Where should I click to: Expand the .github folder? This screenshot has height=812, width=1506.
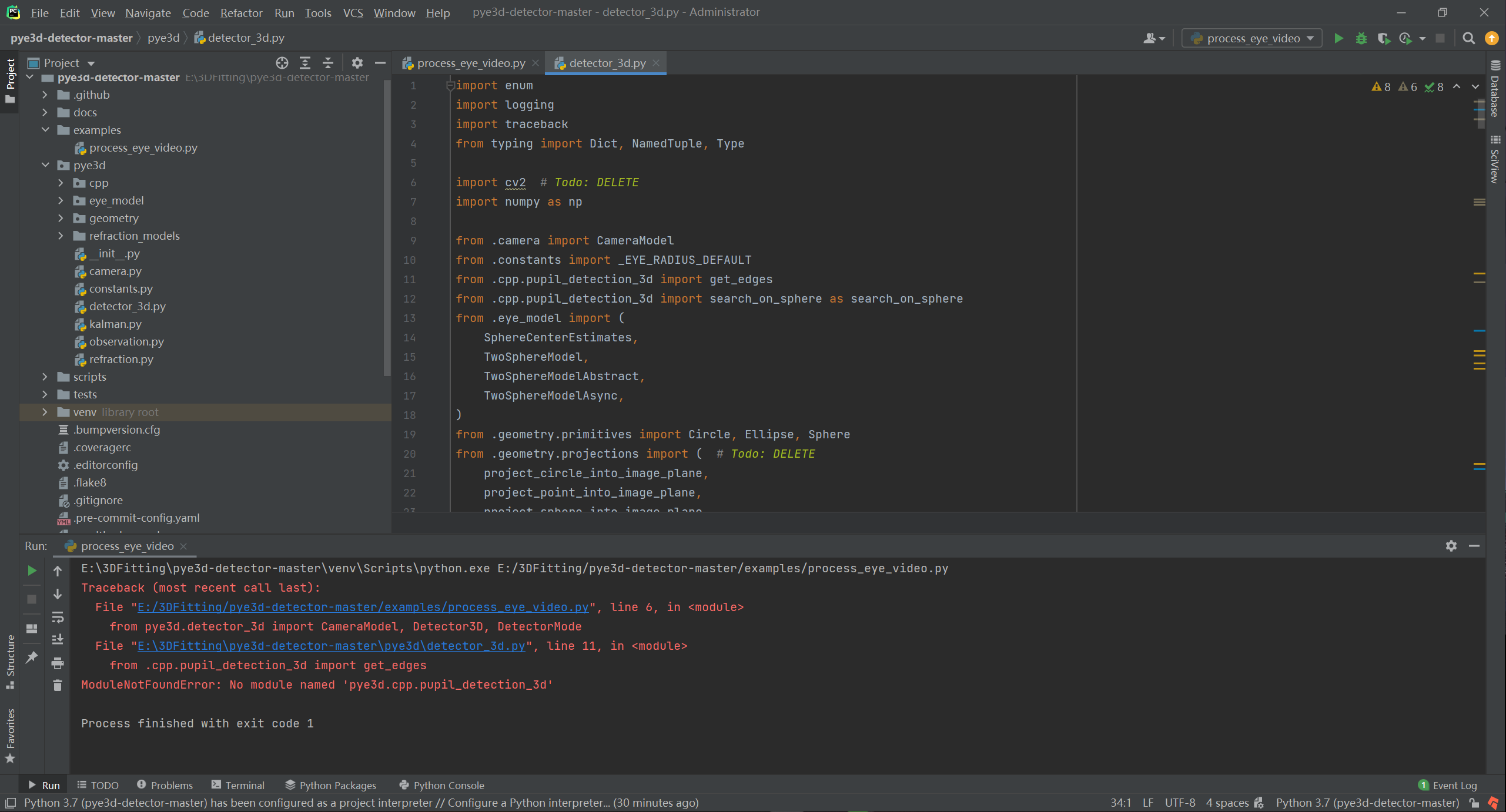tap(45, 95)
